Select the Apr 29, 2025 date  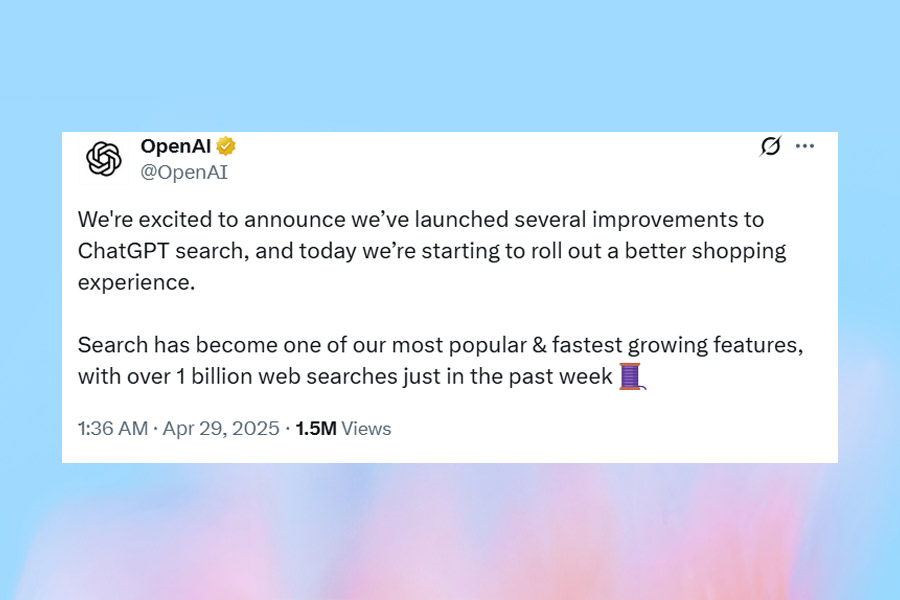pyautogui.click(x=220, y=429)
